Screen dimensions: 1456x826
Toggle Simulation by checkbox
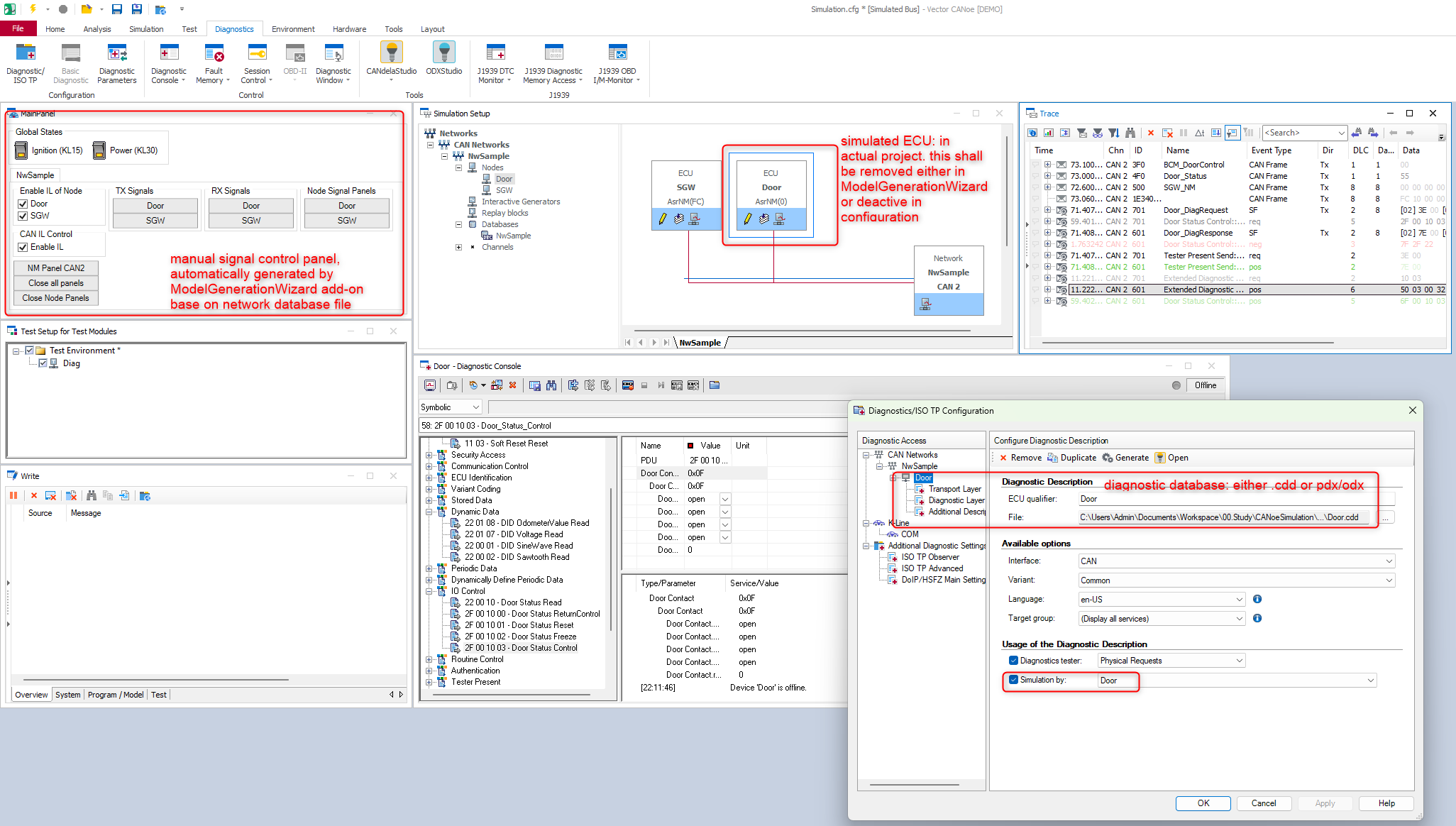coord(1013,680)
